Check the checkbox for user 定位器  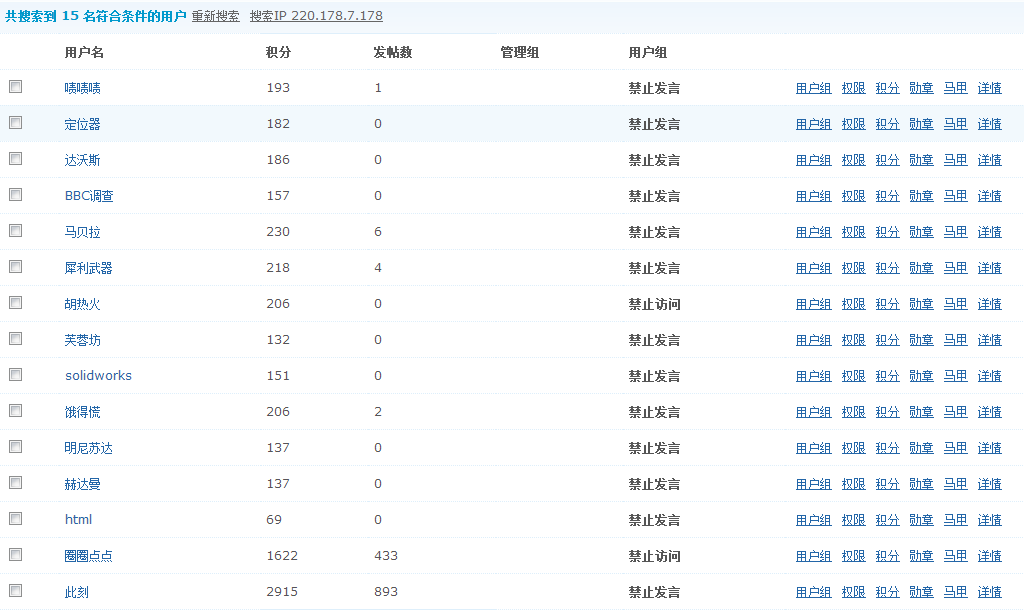pos(15,123)
